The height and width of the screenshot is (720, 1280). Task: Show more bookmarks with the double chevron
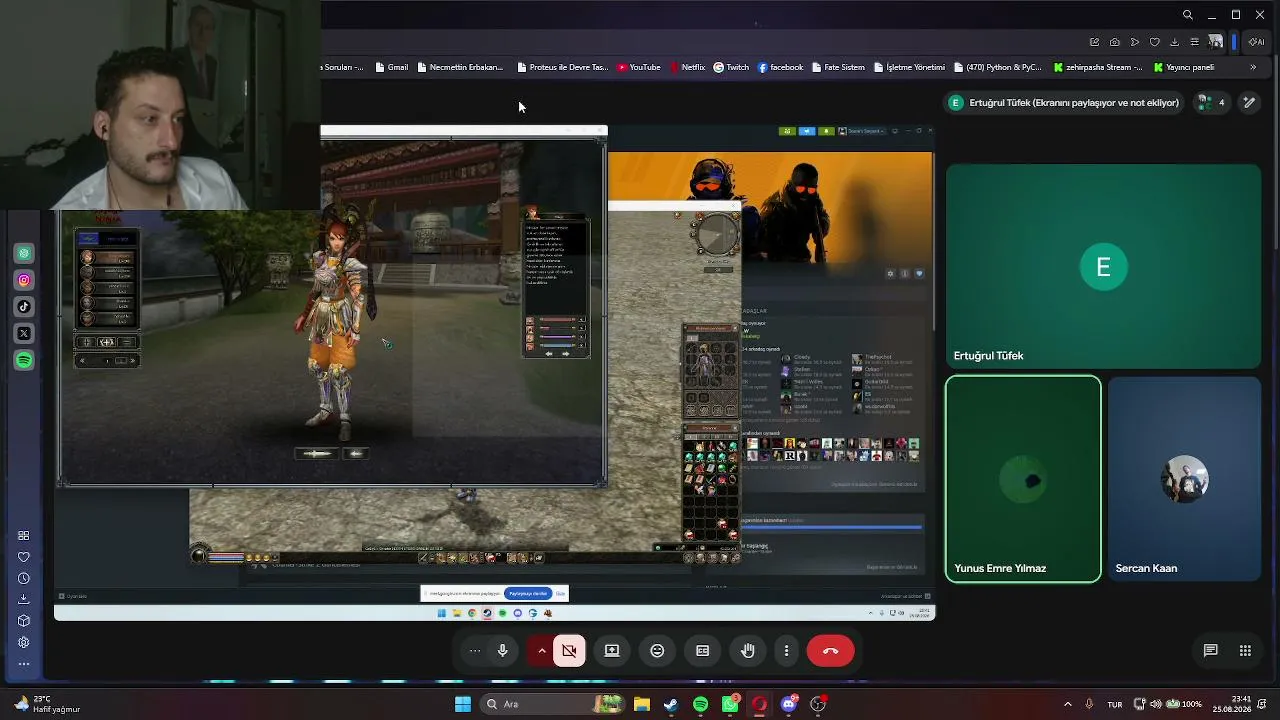[x=1253, y=67]
